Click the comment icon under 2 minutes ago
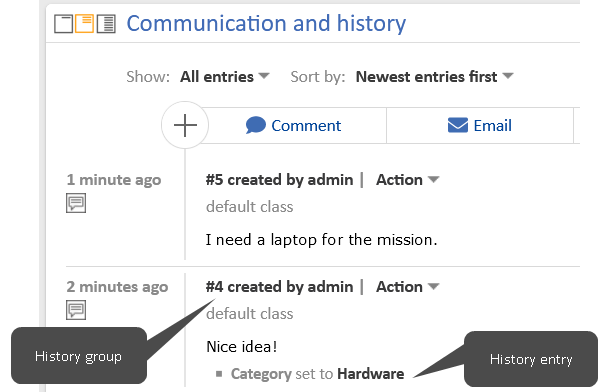The image size is (610, 392). (x=76, y=310)
